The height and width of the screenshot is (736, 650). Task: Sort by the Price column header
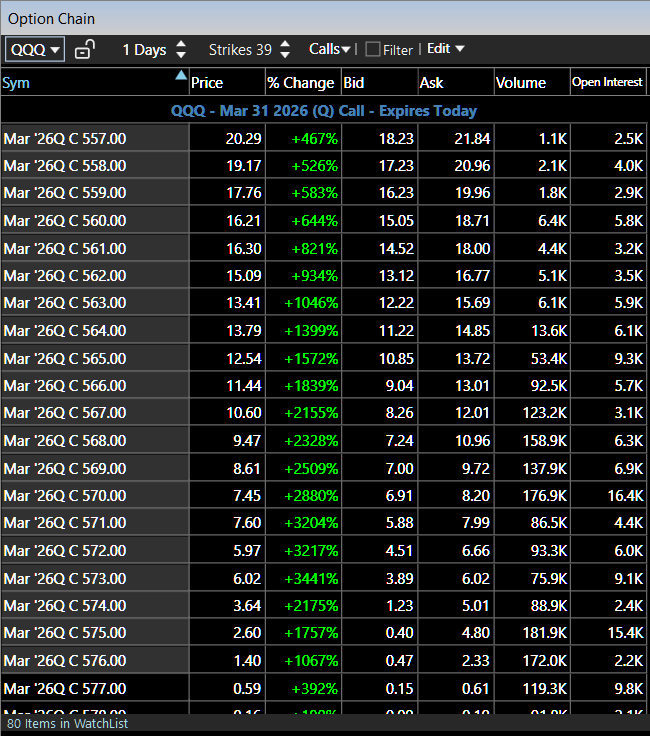[x=207, y=82]
